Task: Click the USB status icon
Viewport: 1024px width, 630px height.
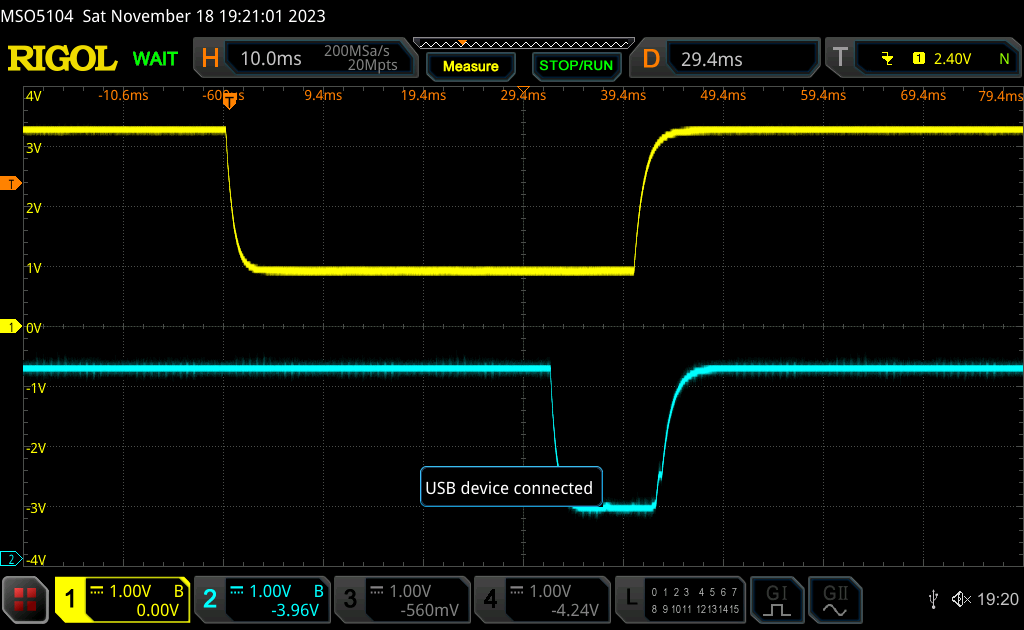Action: (933, 599)
